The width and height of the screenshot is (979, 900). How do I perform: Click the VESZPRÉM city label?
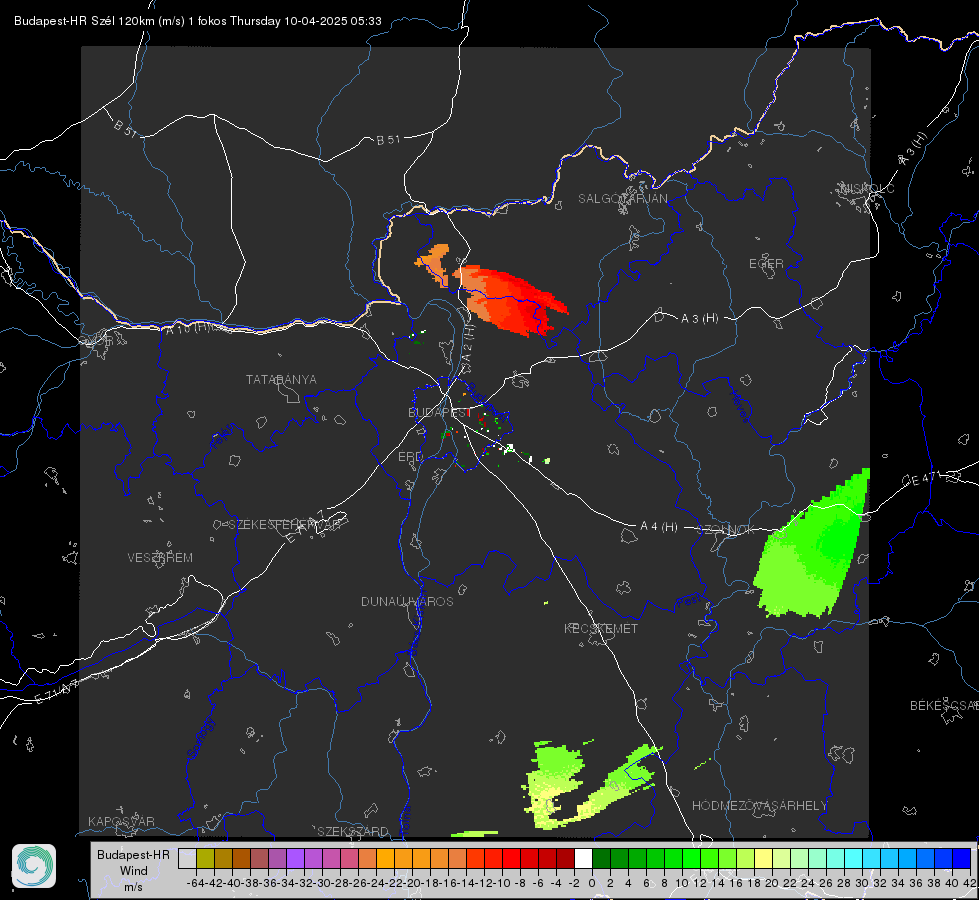[160, 557]
